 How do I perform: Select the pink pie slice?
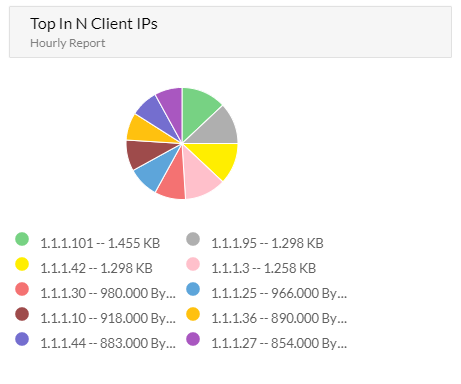coord(199,177)
